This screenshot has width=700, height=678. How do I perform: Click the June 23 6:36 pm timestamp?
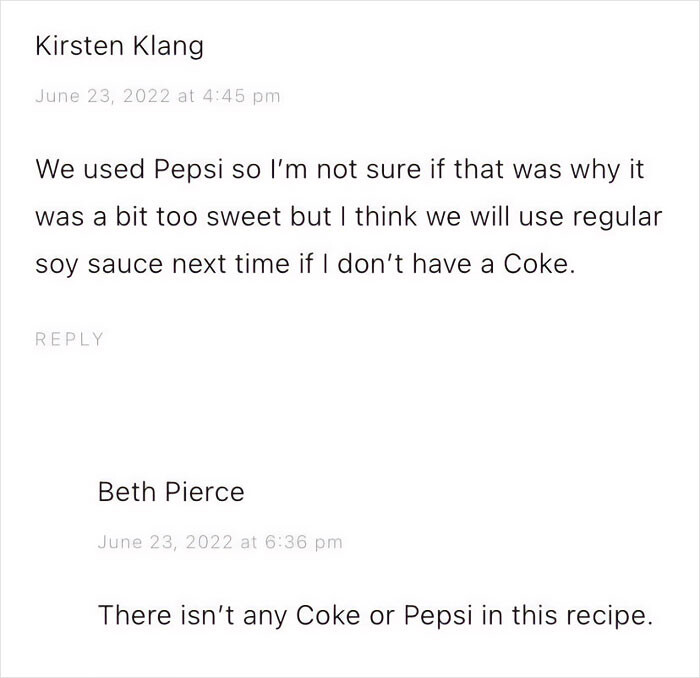point(220,542)
